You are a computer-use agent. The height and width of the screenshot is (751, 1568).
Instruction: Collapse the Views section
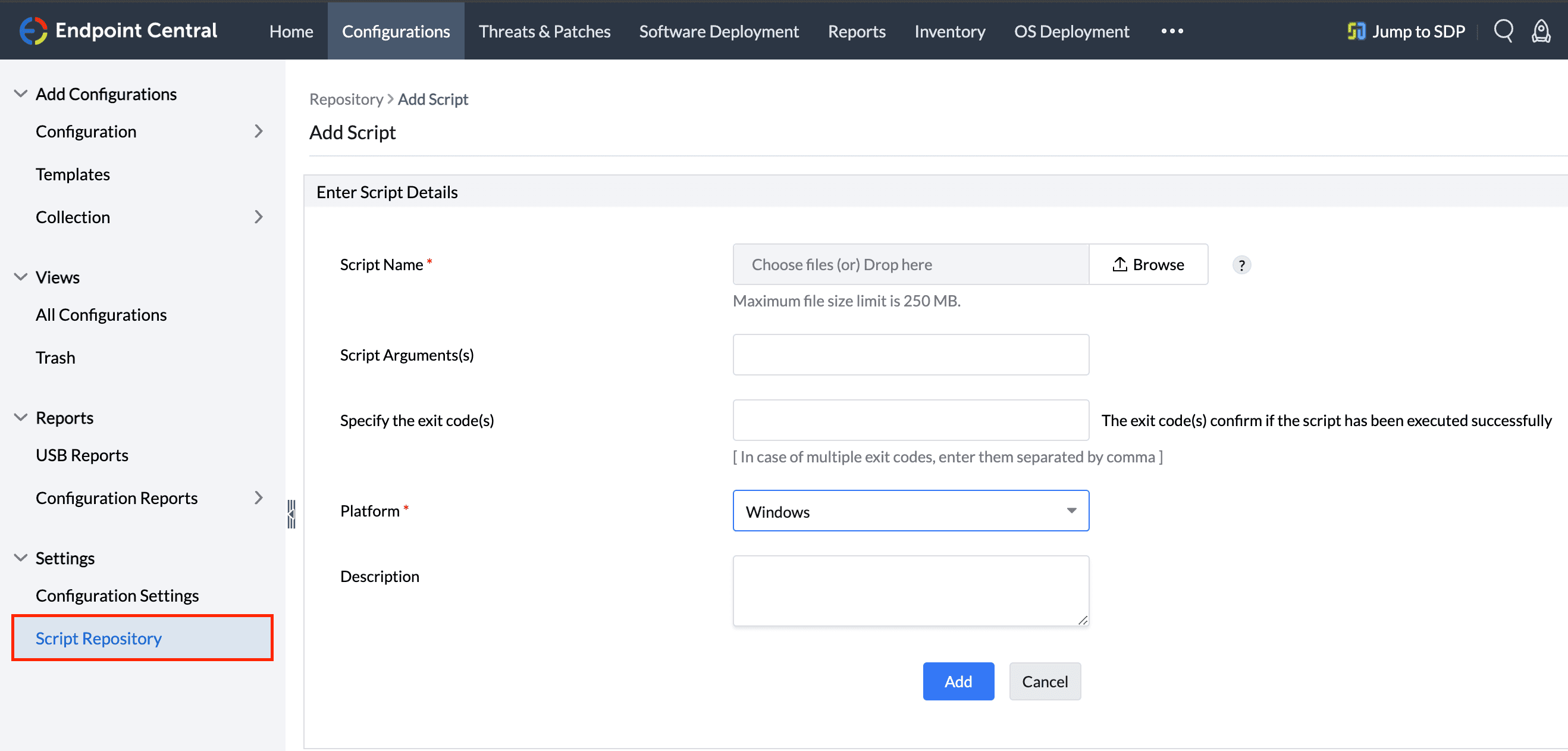(21, 277)
